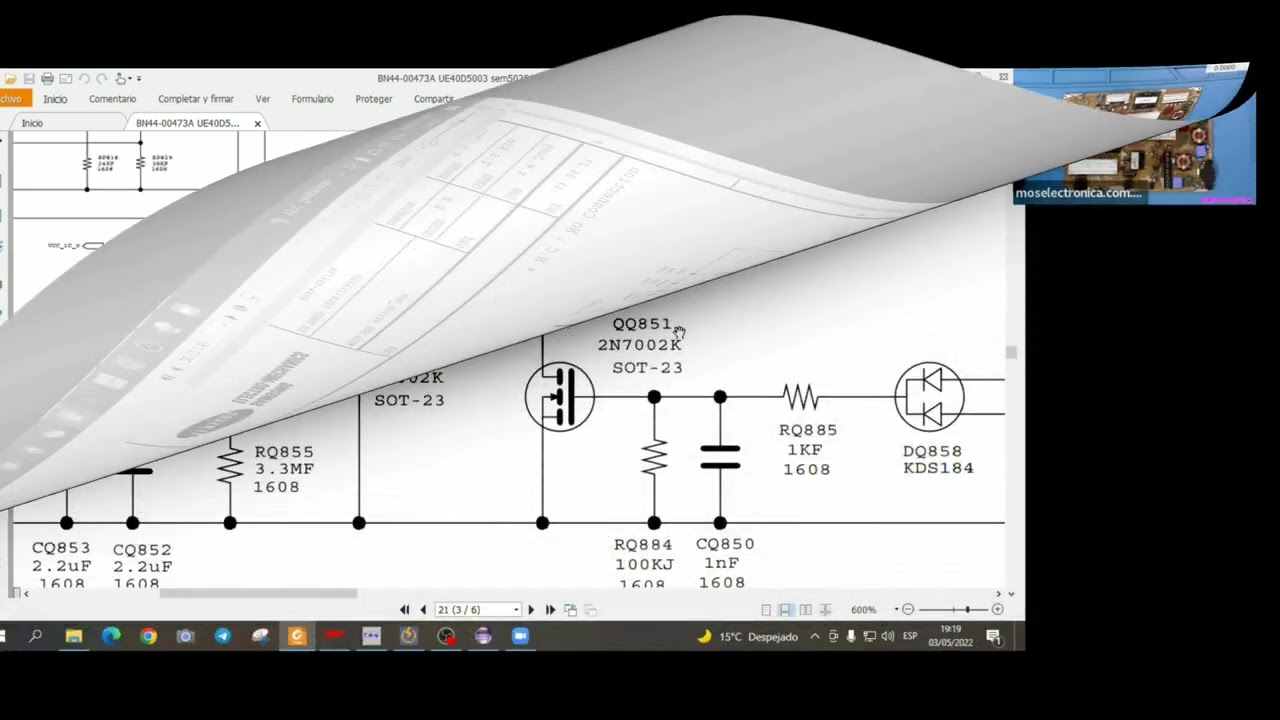Viewport: 1280px width, 720px height.
Task: Select two-page facing view mode
Action: tap(805, 609)
